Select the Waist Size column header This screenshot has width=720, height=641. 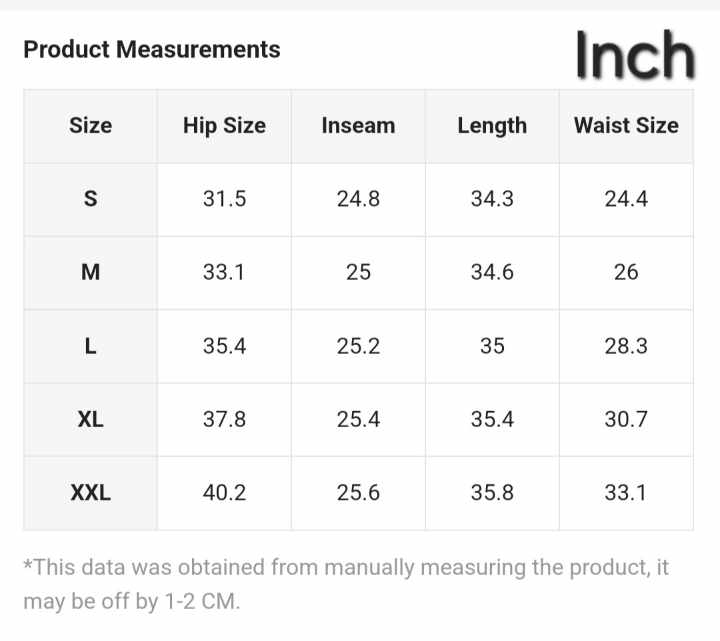[x=626, y=126]
